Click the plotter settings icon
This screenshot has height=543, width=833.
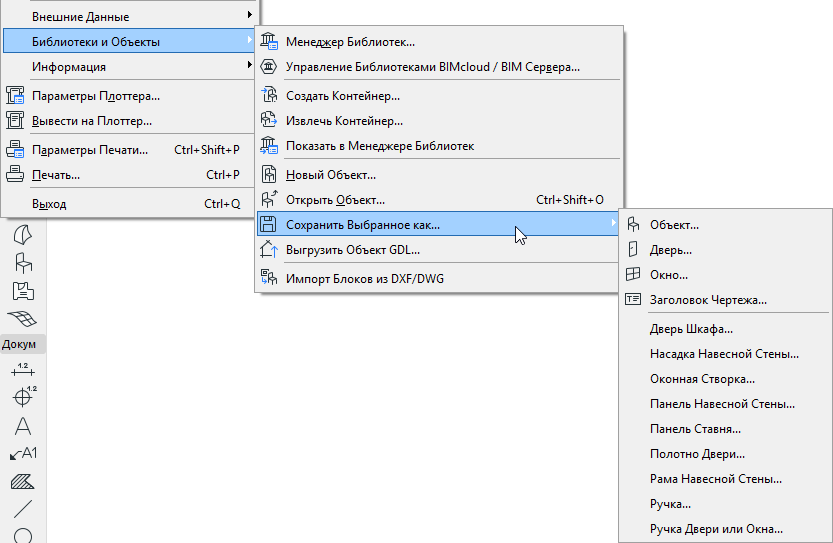click(x=15, y=96)
